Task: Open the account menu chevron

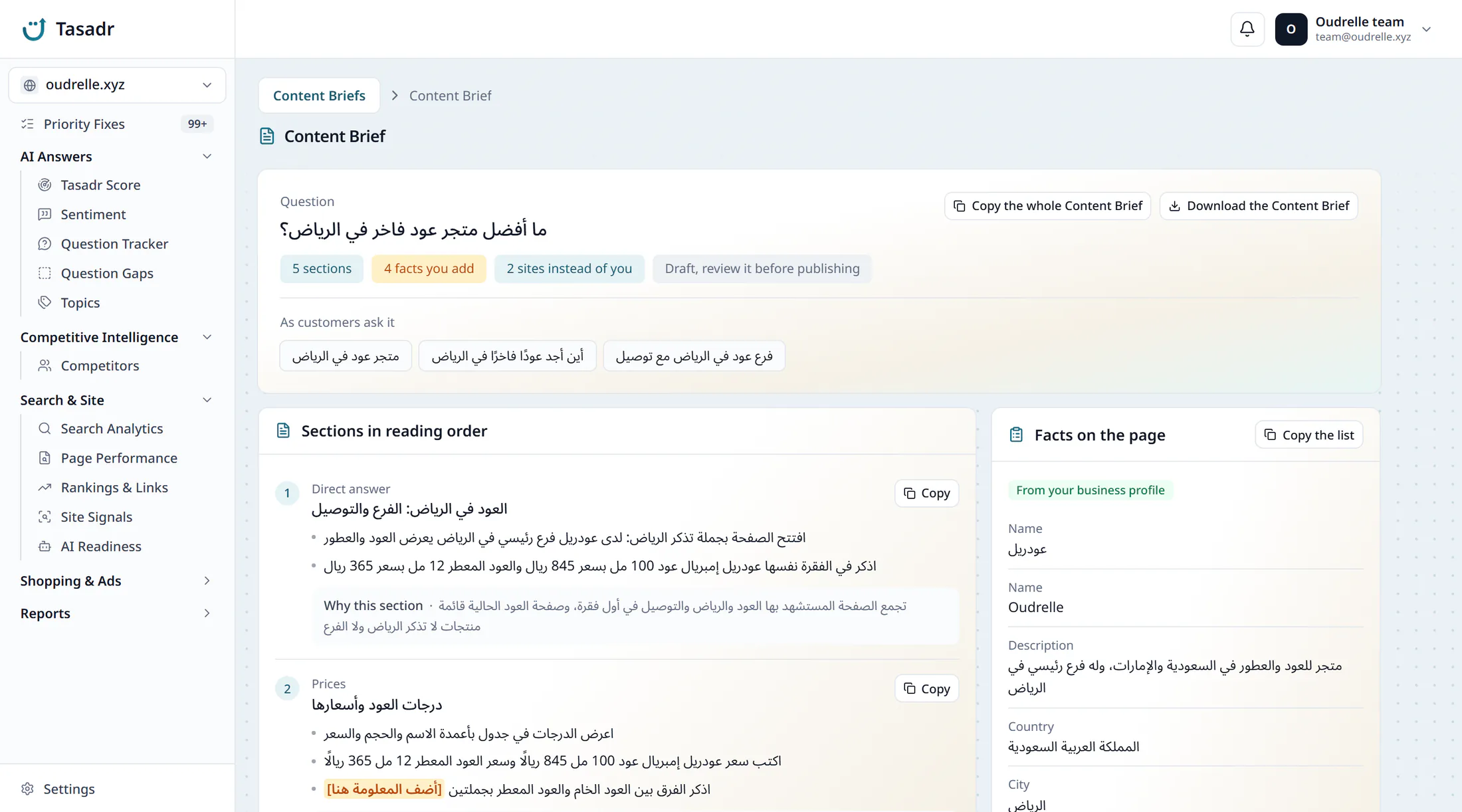Action: click(x=1426, y=29)
